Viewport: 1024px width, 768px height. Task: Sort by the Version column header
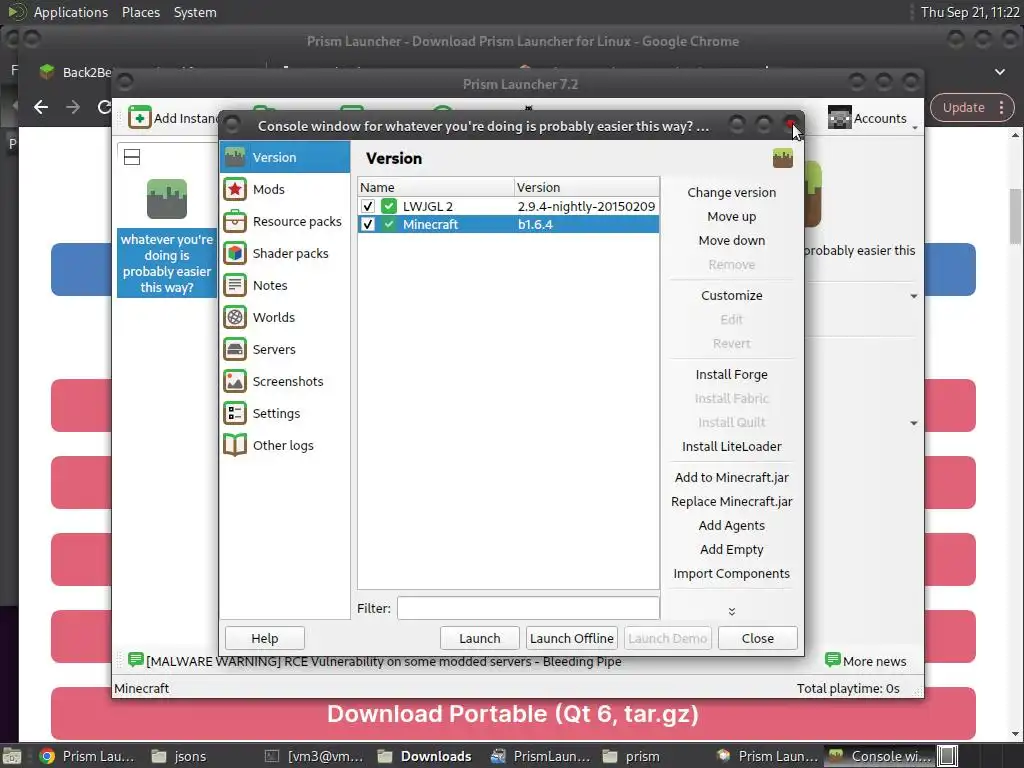click(x=586, y=187)
